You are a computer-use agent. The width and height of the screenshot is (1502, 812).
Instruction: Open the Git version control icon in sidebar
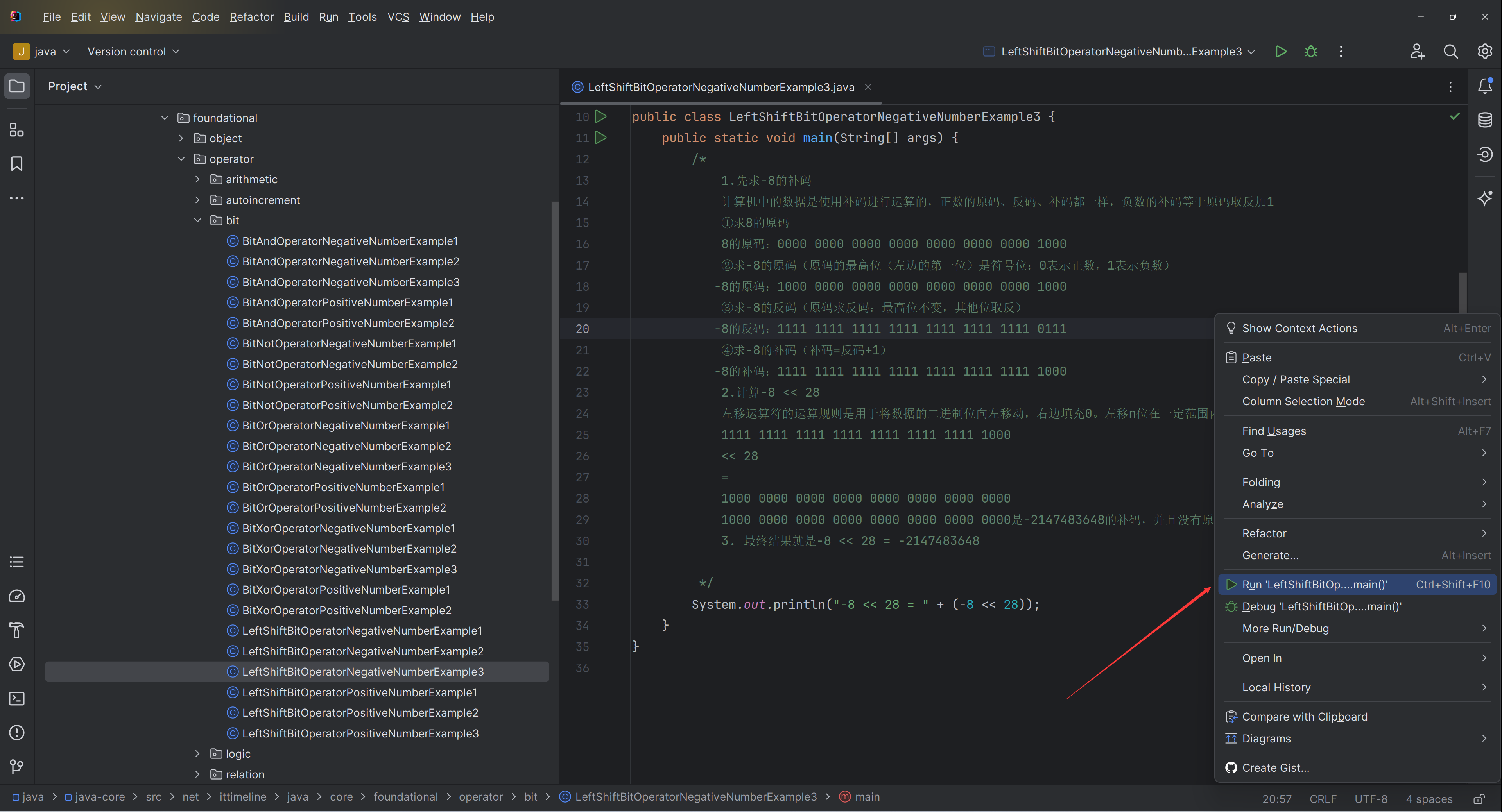pyautogui.click(x=17, y=767)
